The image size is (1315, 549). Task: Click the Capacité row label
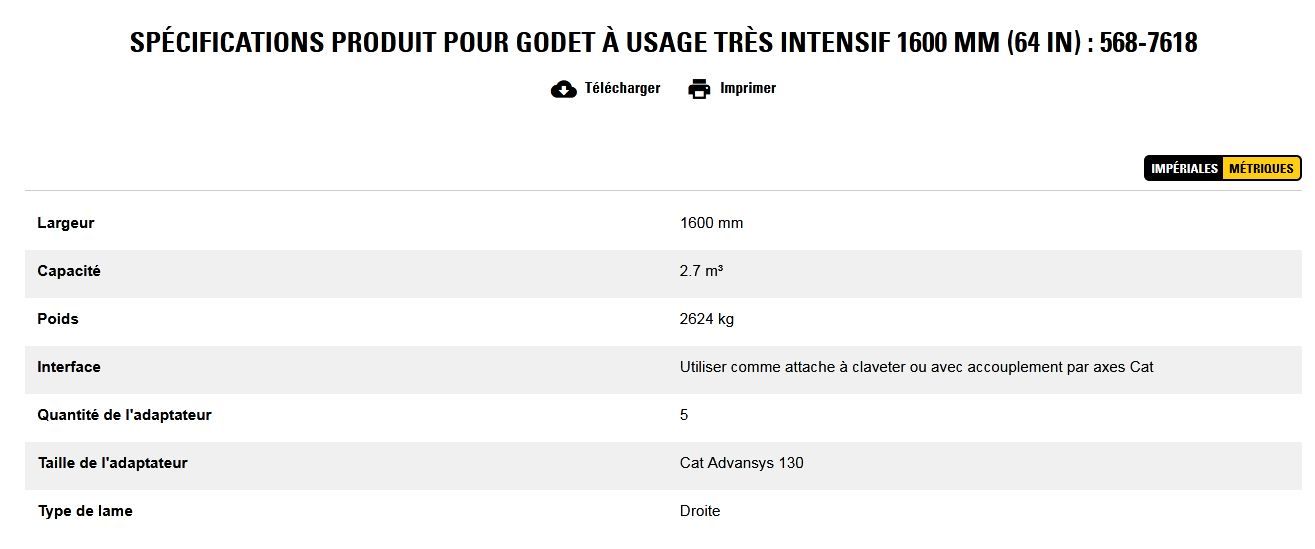[x=69, y=271]
